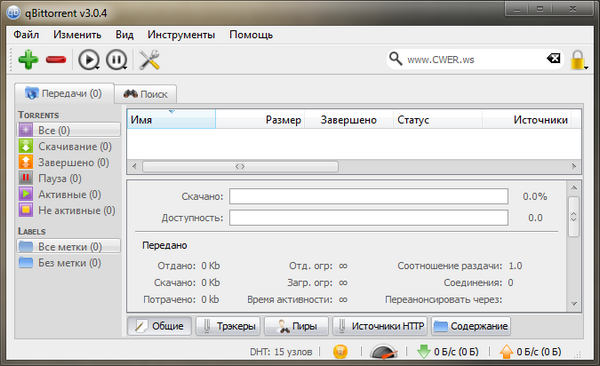Click the Соединения: 0 value
The width and height of the screenshot is (600, 366).
click(x=510, y=283)
